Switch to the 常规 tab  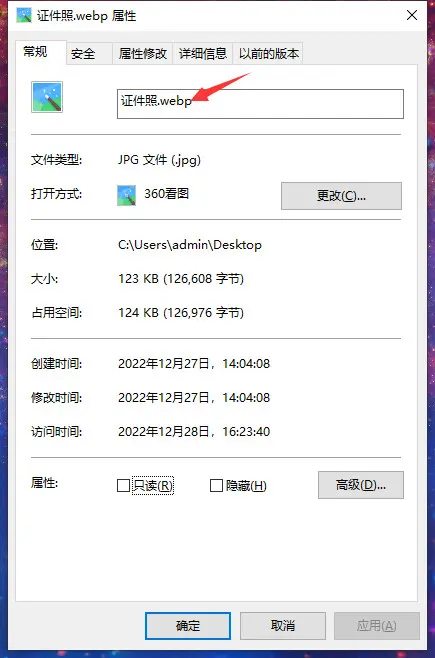(x=35, y=52)
